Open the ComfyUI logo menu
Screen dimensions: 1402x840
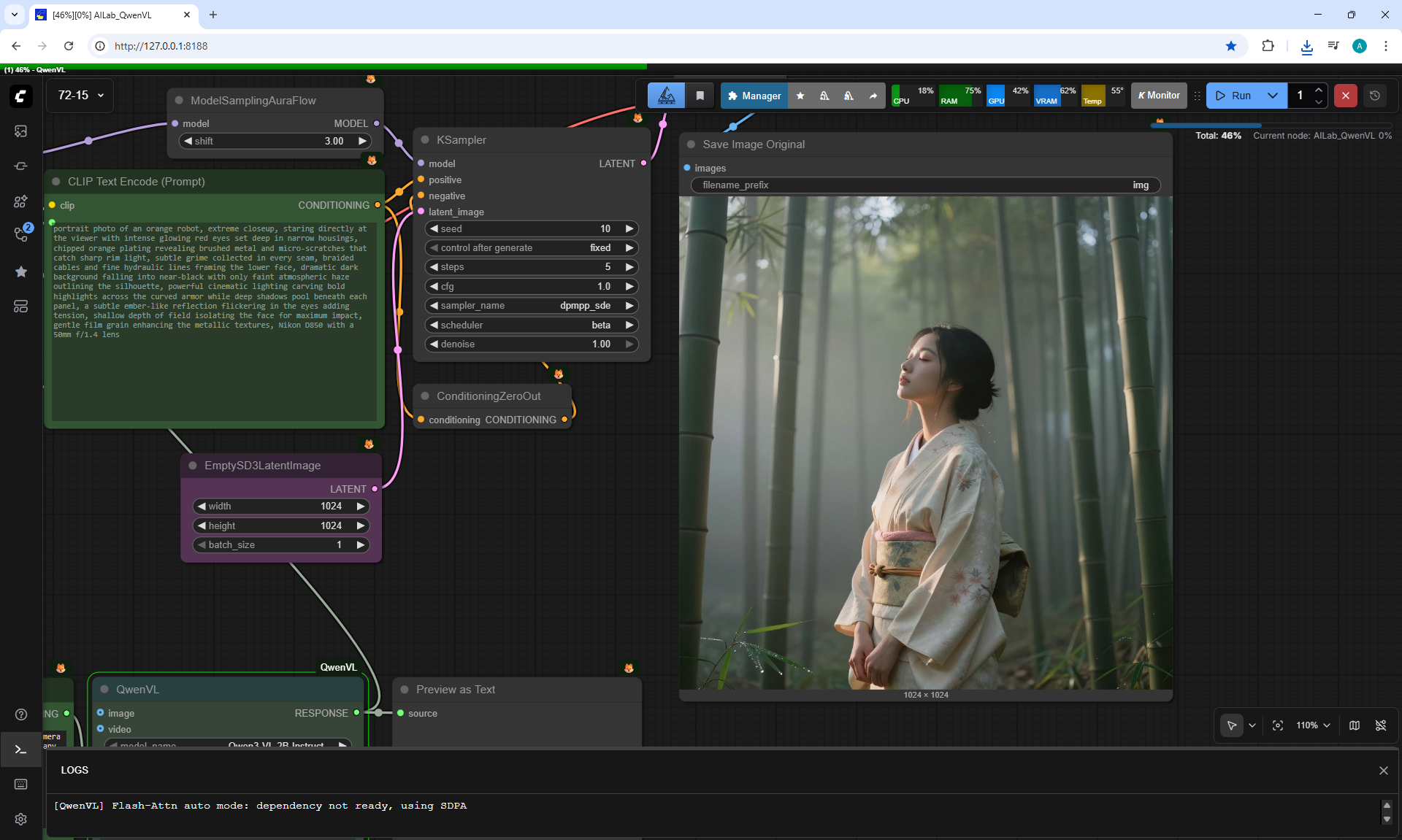tap(21, 96)
